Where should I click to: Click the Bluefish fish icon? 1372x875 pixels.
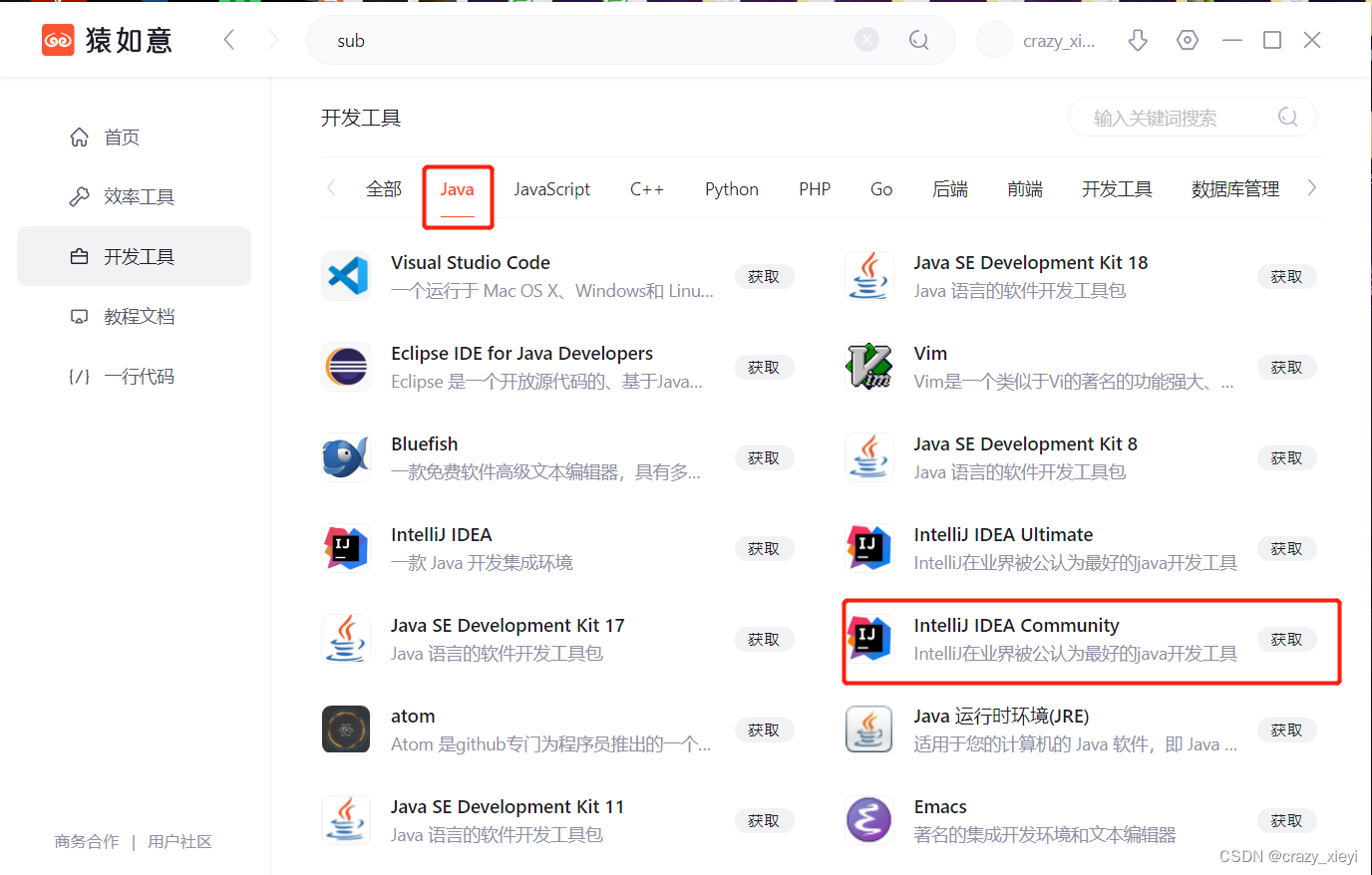346,457
